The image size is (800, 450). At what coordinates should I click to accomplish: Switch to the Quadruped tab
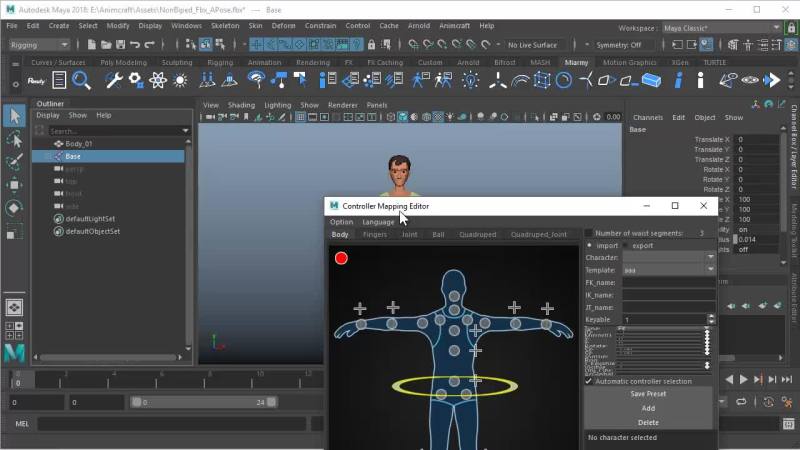478,235
